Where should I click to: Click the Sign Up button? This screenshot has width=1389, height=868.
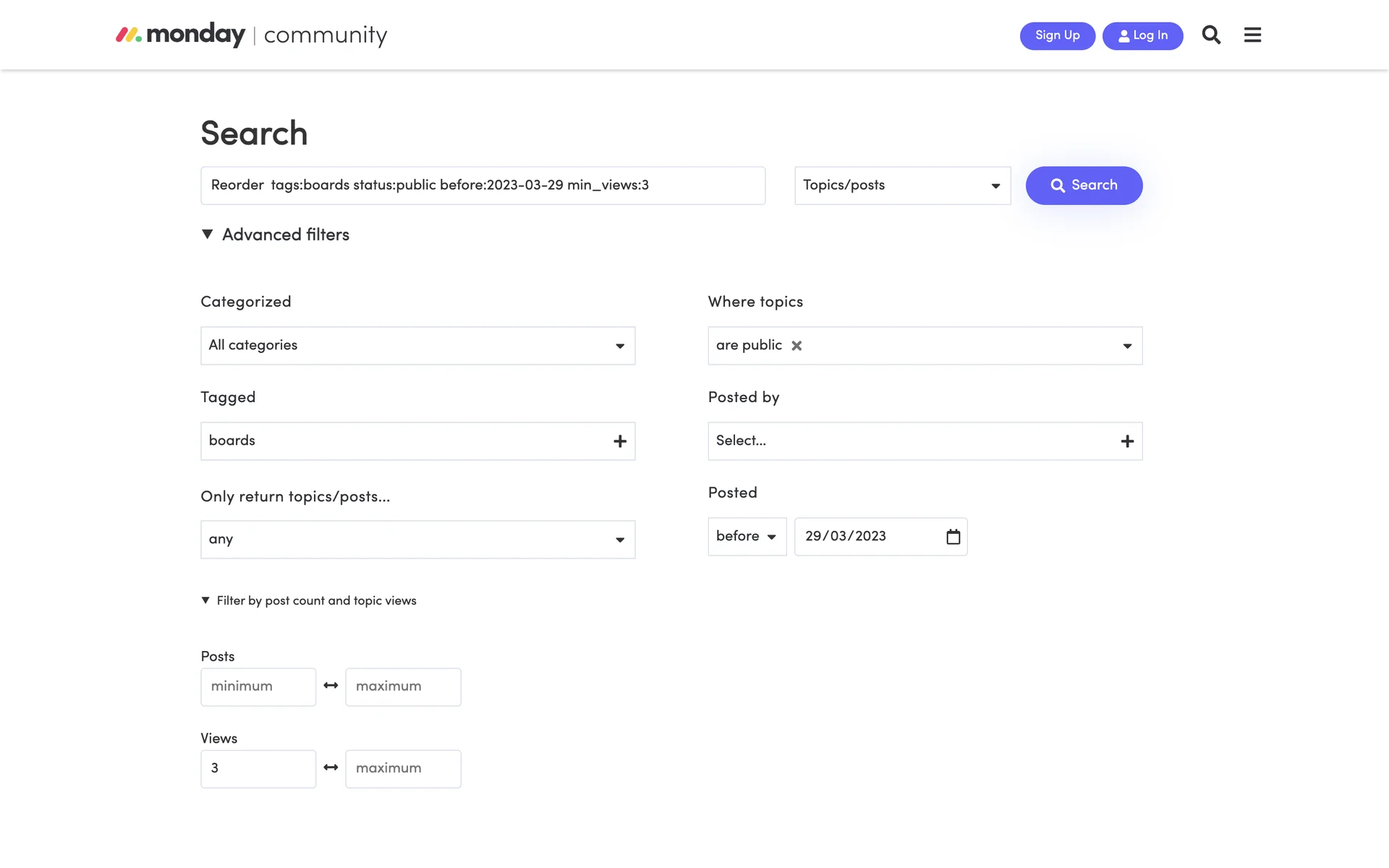(1057, 35)
